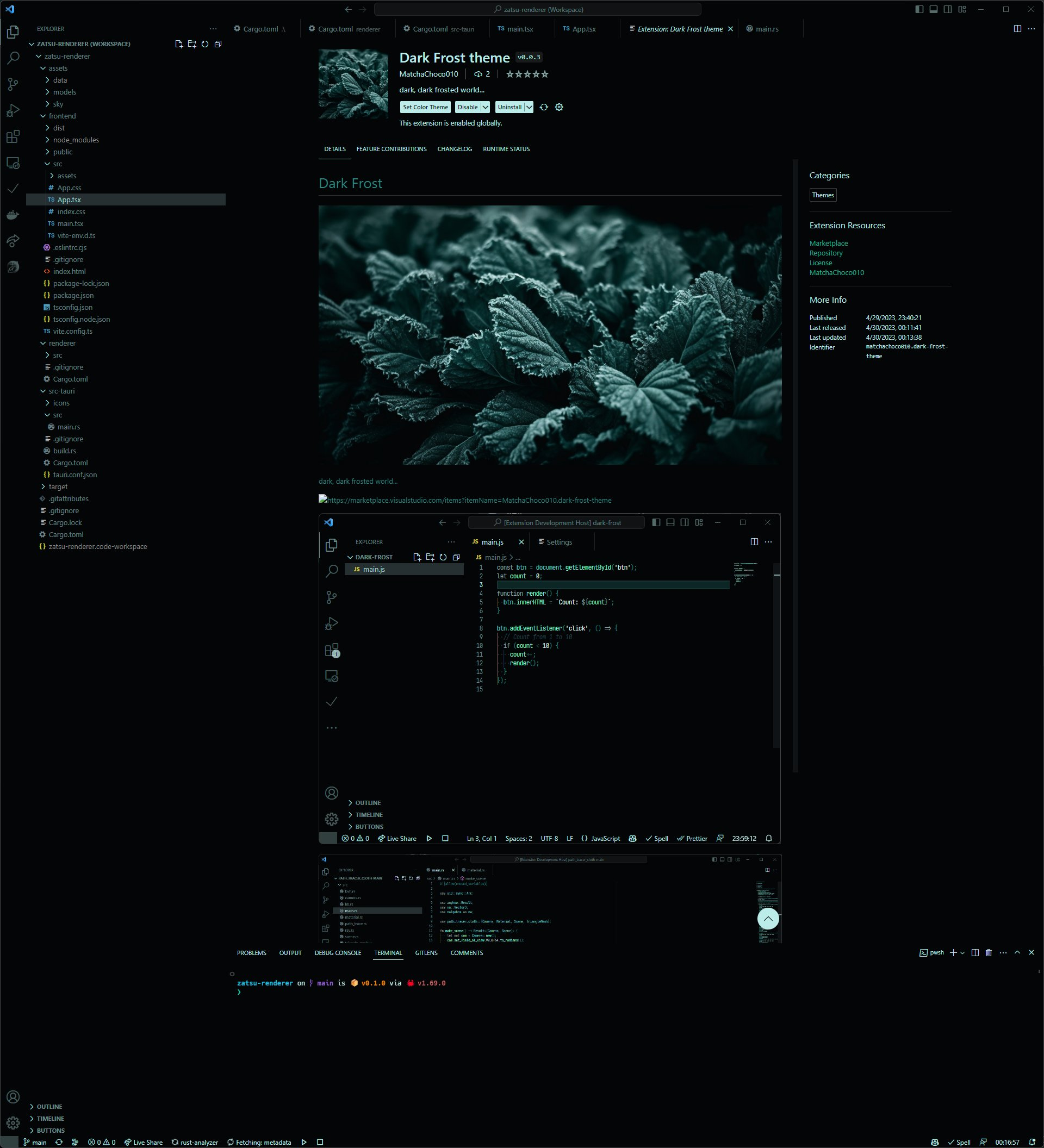Viewport: 1044px width, 1148px height.
Task: Open the PROBLEMS panel tab
Action: [251, 953]
